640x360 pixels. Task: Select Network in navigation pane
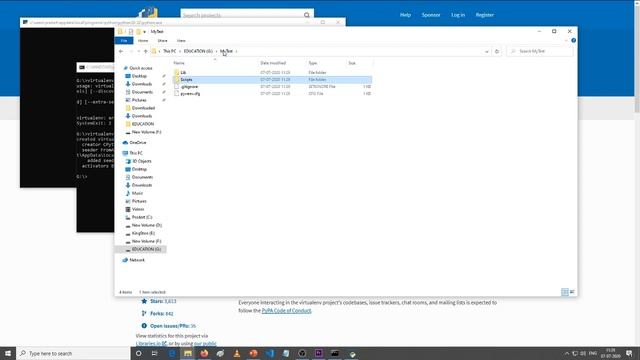(137, 260)
